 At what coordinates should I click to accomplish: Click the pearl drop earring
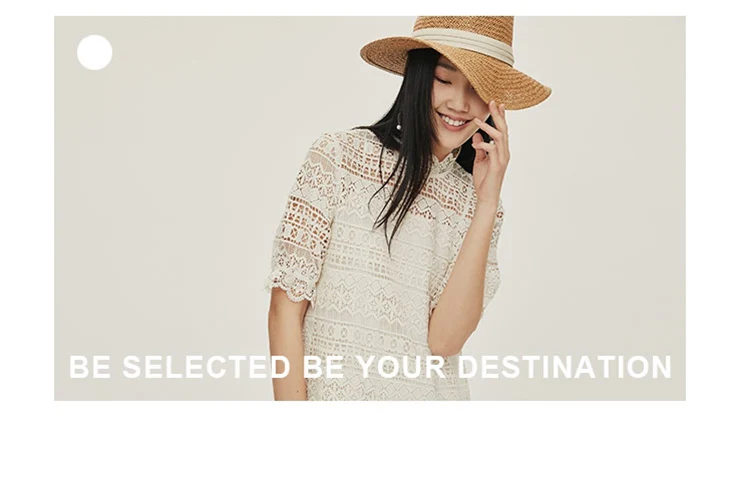(399, 126)
